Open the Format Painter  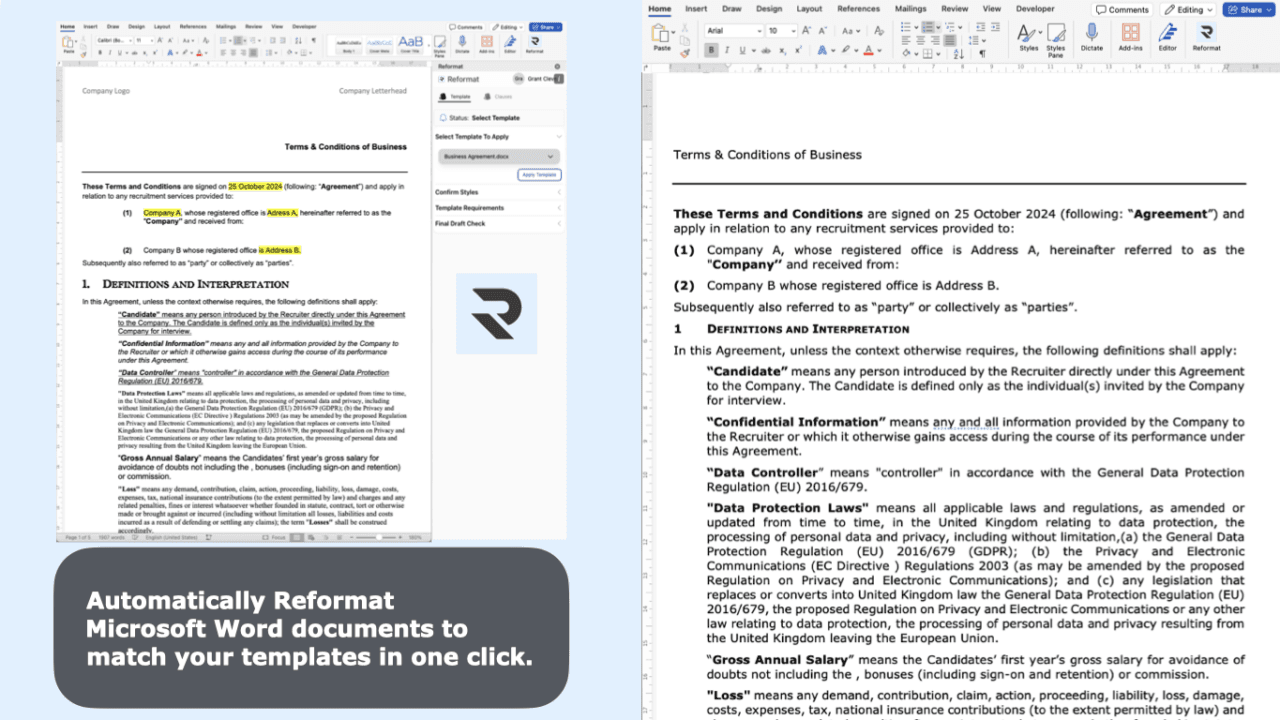(686, 52)
